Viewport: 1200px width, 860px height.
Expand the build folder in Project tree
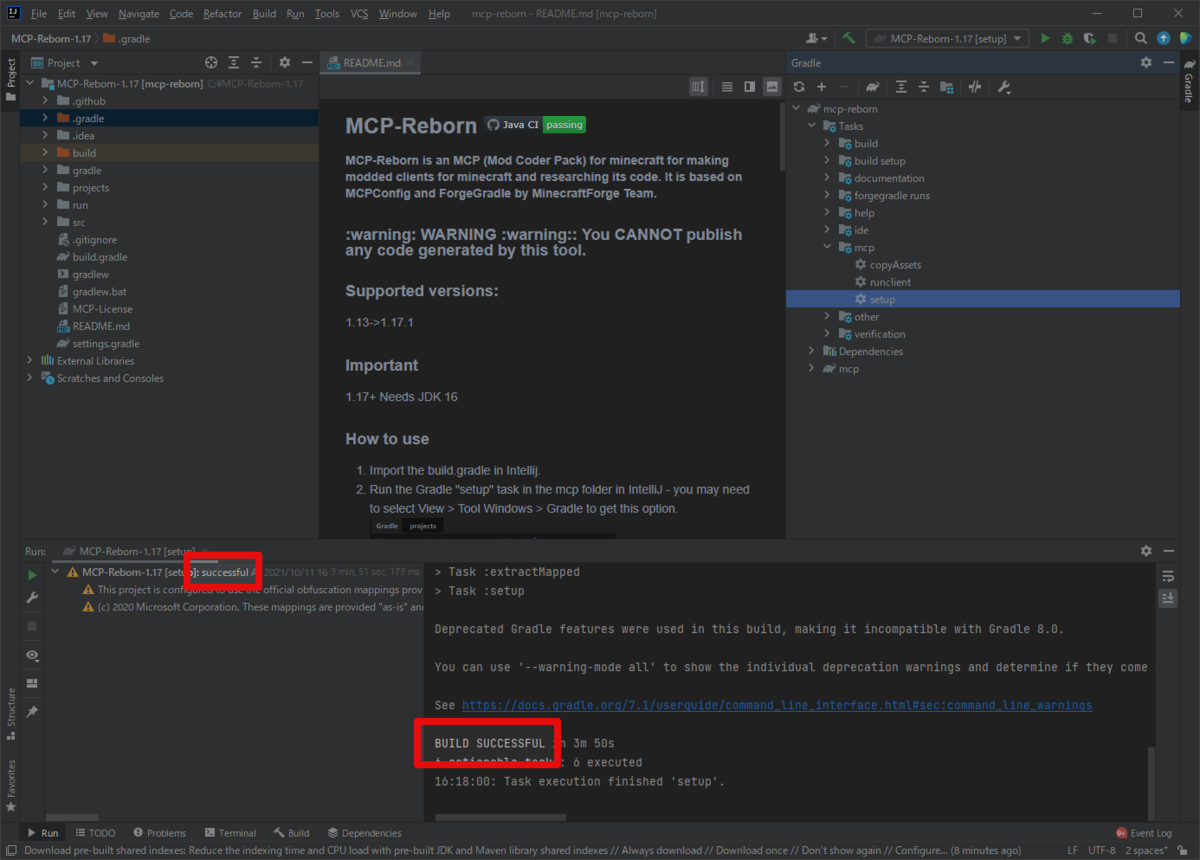[x=46, y=153]
